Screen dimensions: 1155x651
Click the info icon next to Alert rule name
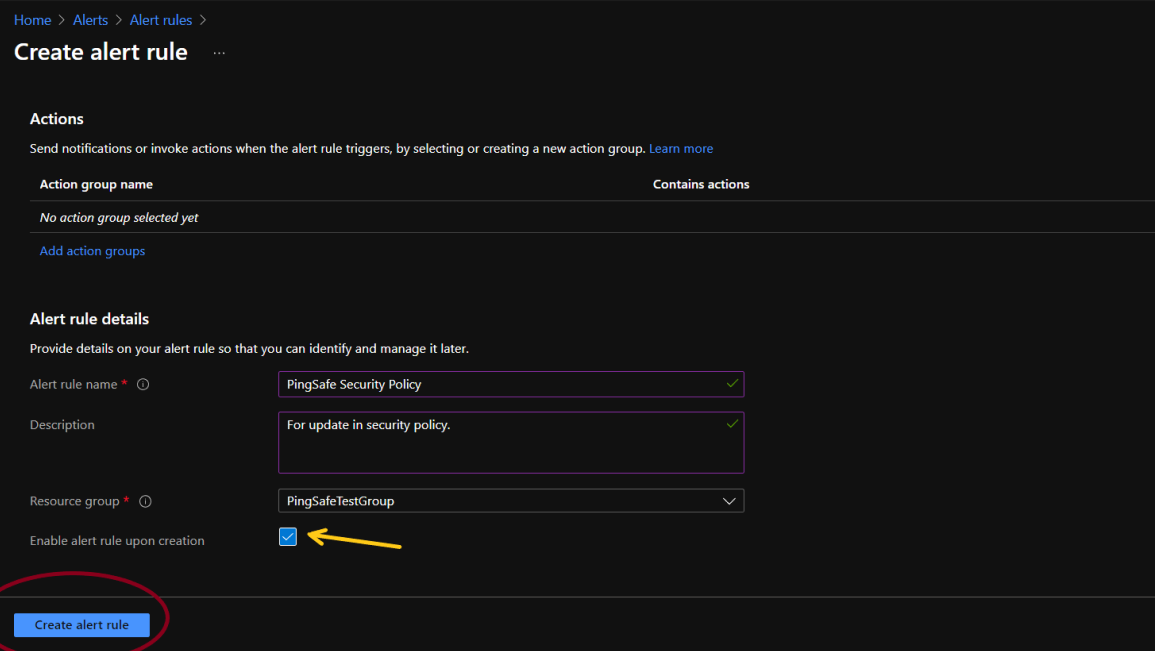pyautogui.click(x=143, y=385)
